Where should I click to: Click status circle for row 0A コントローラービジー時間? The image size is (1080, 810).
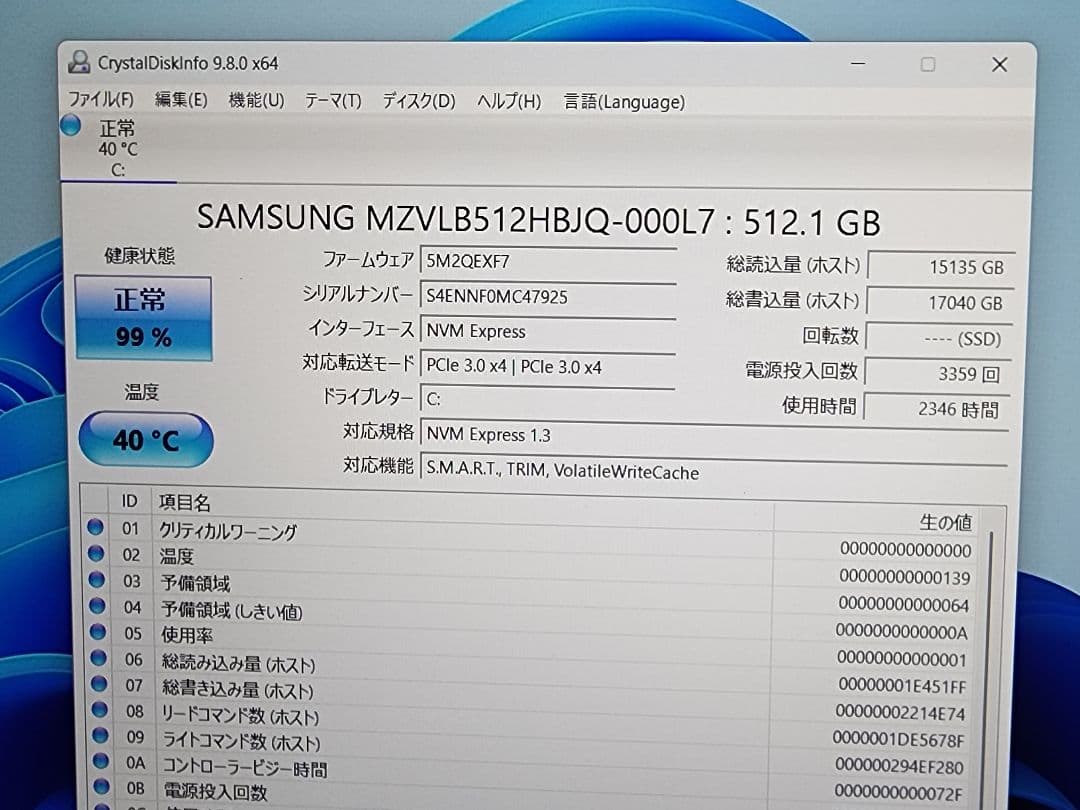[101, 761]
